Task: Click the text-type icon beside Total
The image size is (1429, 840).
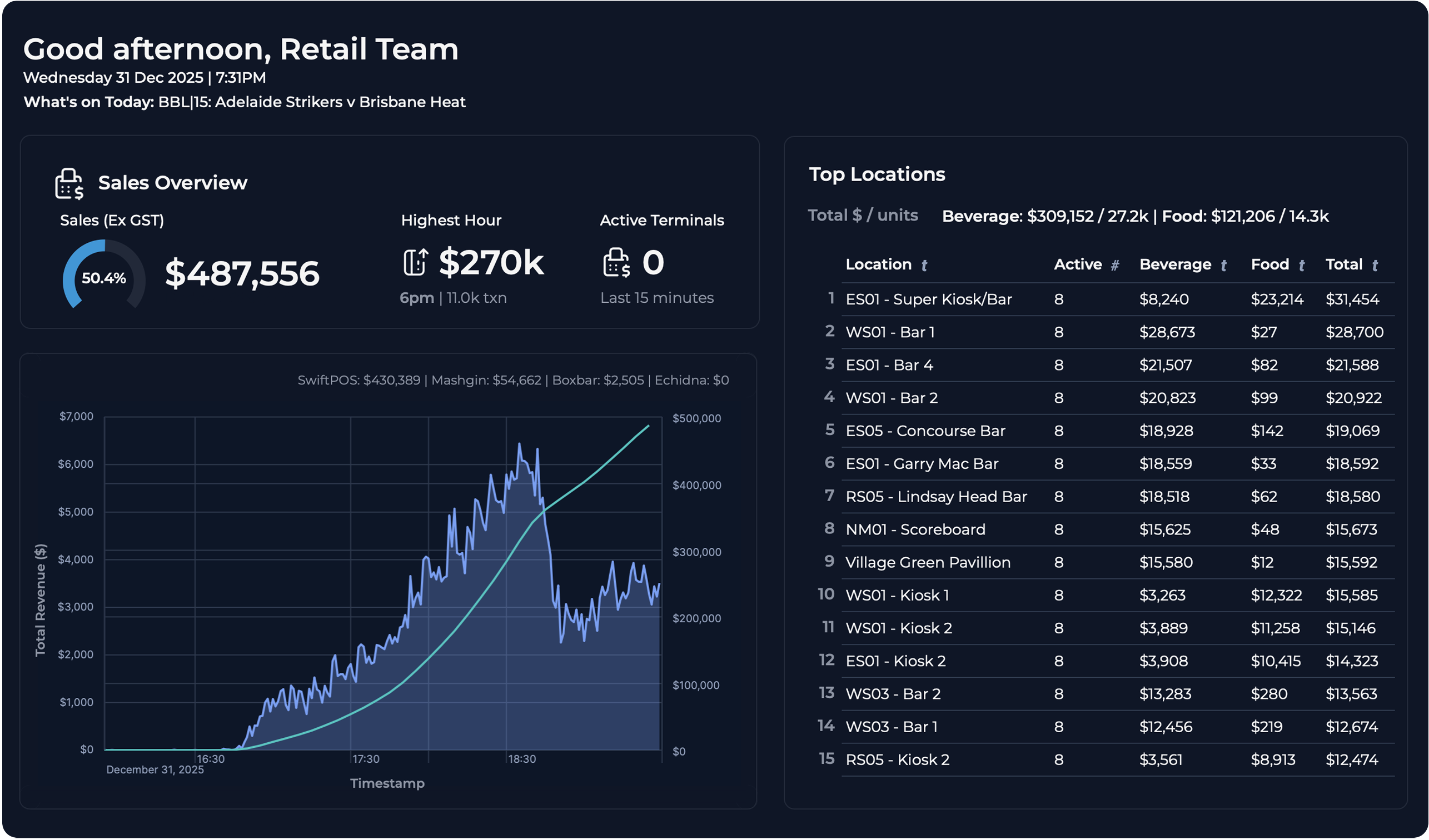Action: pos(1375,265)
